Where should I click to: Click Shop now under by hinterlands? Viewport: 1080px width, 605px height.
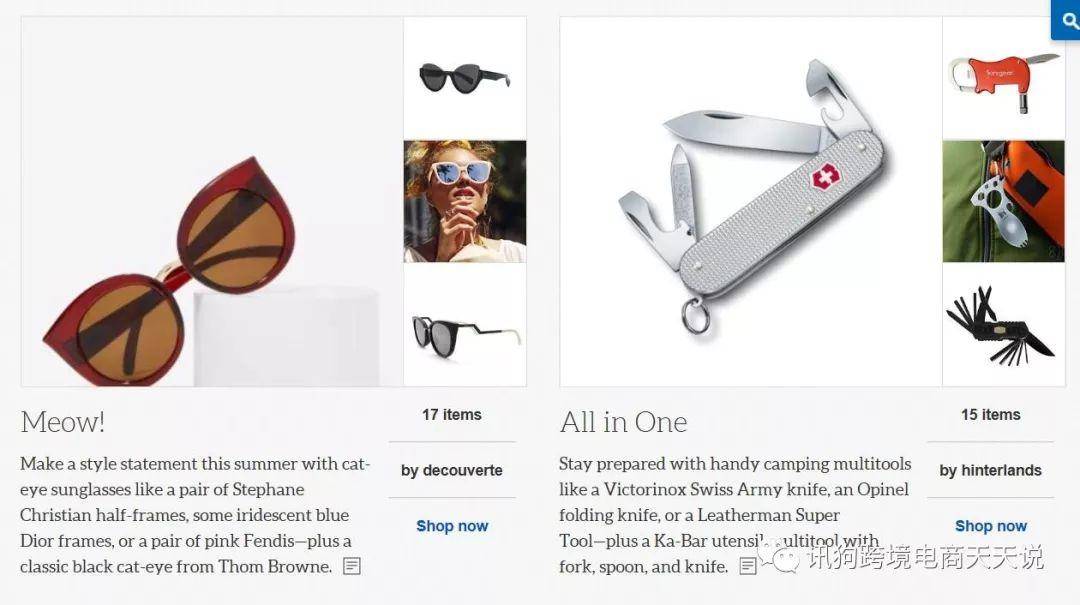click(990, 526)
